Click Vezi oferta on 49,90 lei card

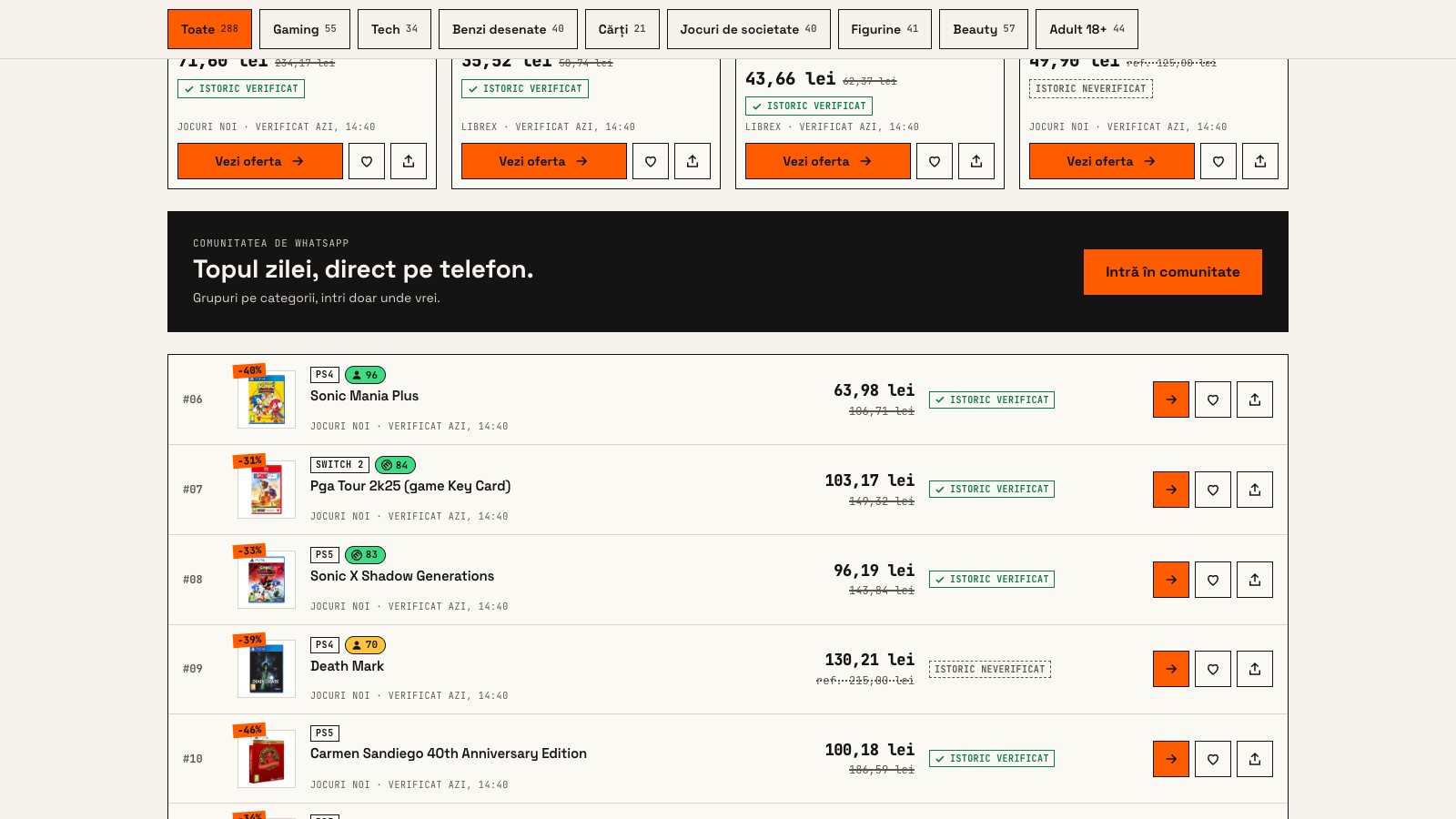click(1112, 161)
